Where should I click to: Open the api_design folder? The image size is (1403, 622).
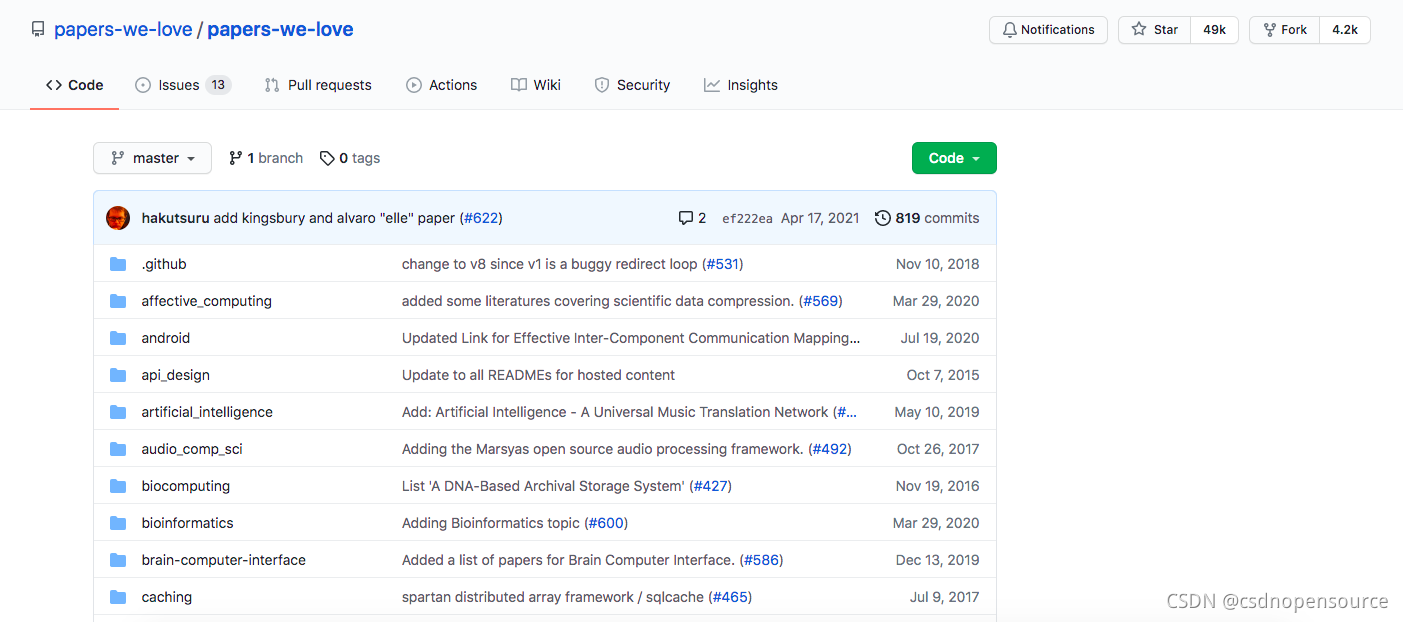pyautogui.click(x=175, y=375)
